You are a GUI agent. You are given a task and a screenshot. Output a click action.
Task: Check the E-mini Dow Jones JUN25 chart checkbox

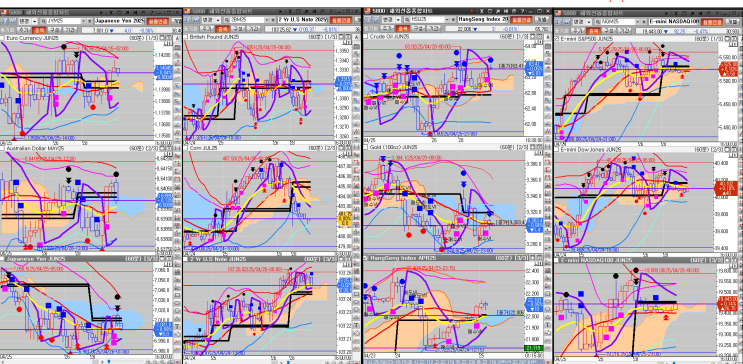(556, 149)
